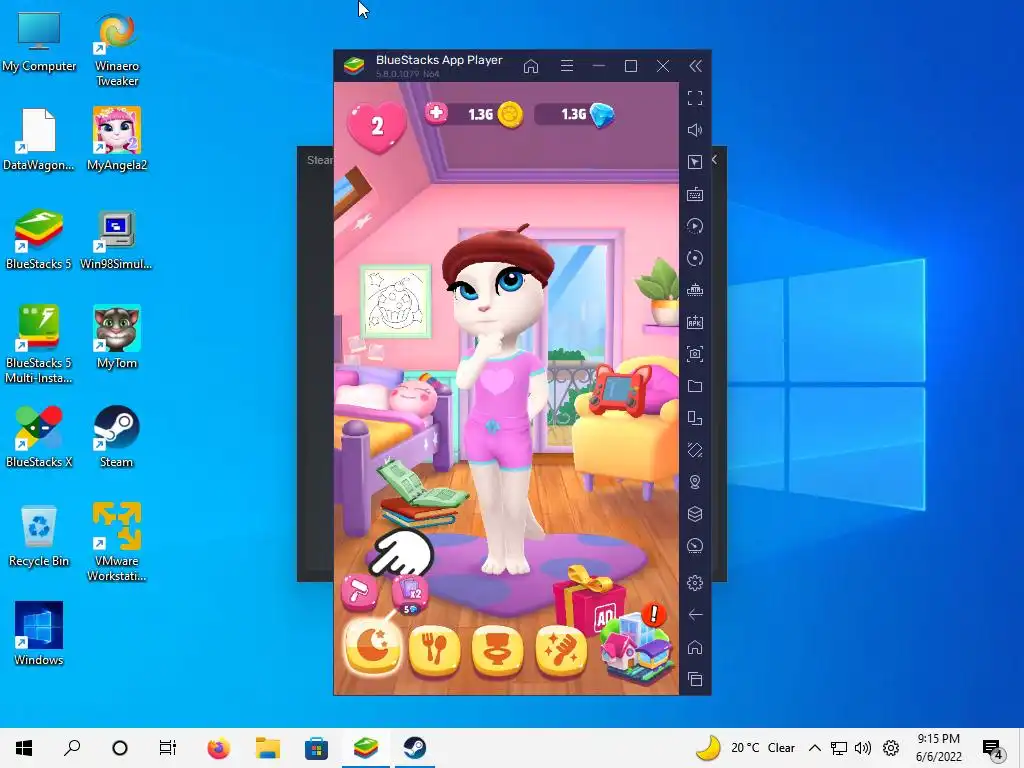Screen dimensions: 1024x768
Task: Launch Firefox from the taskbar
Action: point(219,748)
